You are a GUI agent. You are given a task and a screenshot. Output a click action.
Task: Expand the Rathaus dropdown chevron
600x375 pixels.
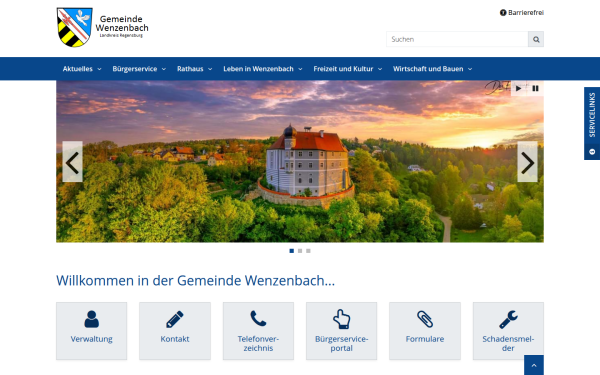tap(210, 69)
